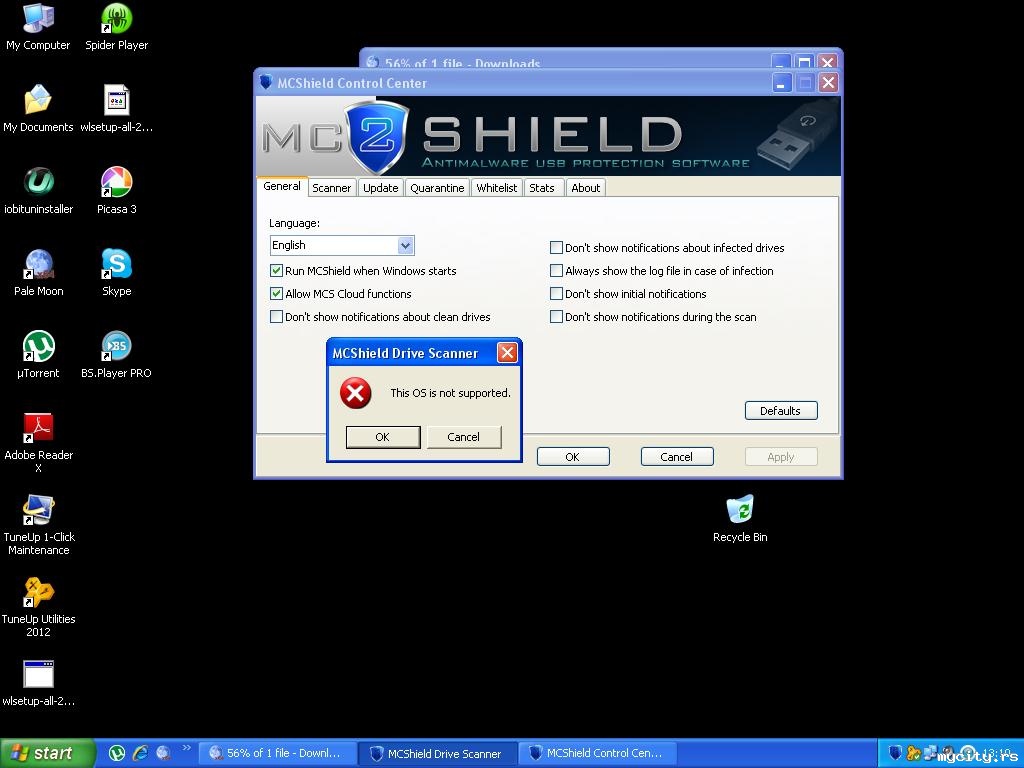Select wlsetup-all icon at bottom of desktop
Viewport: 1024px width, 768px height.
coord(38,683)
